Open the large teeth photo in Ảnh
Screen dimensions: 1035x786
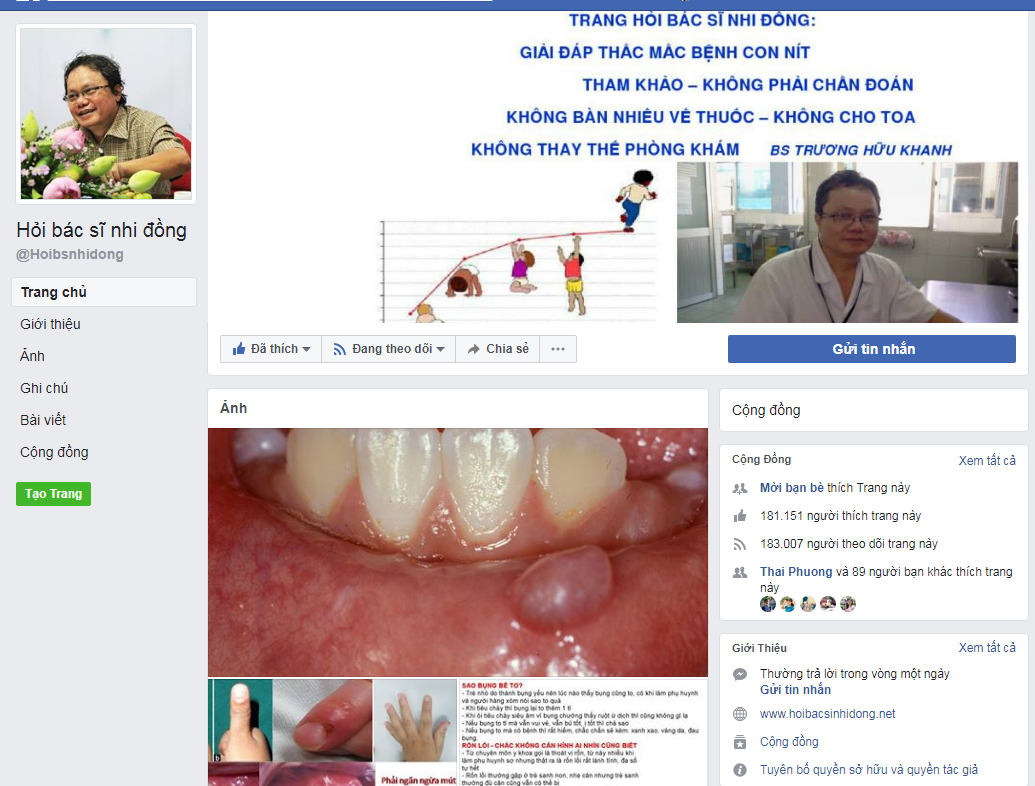click(457, 552)
